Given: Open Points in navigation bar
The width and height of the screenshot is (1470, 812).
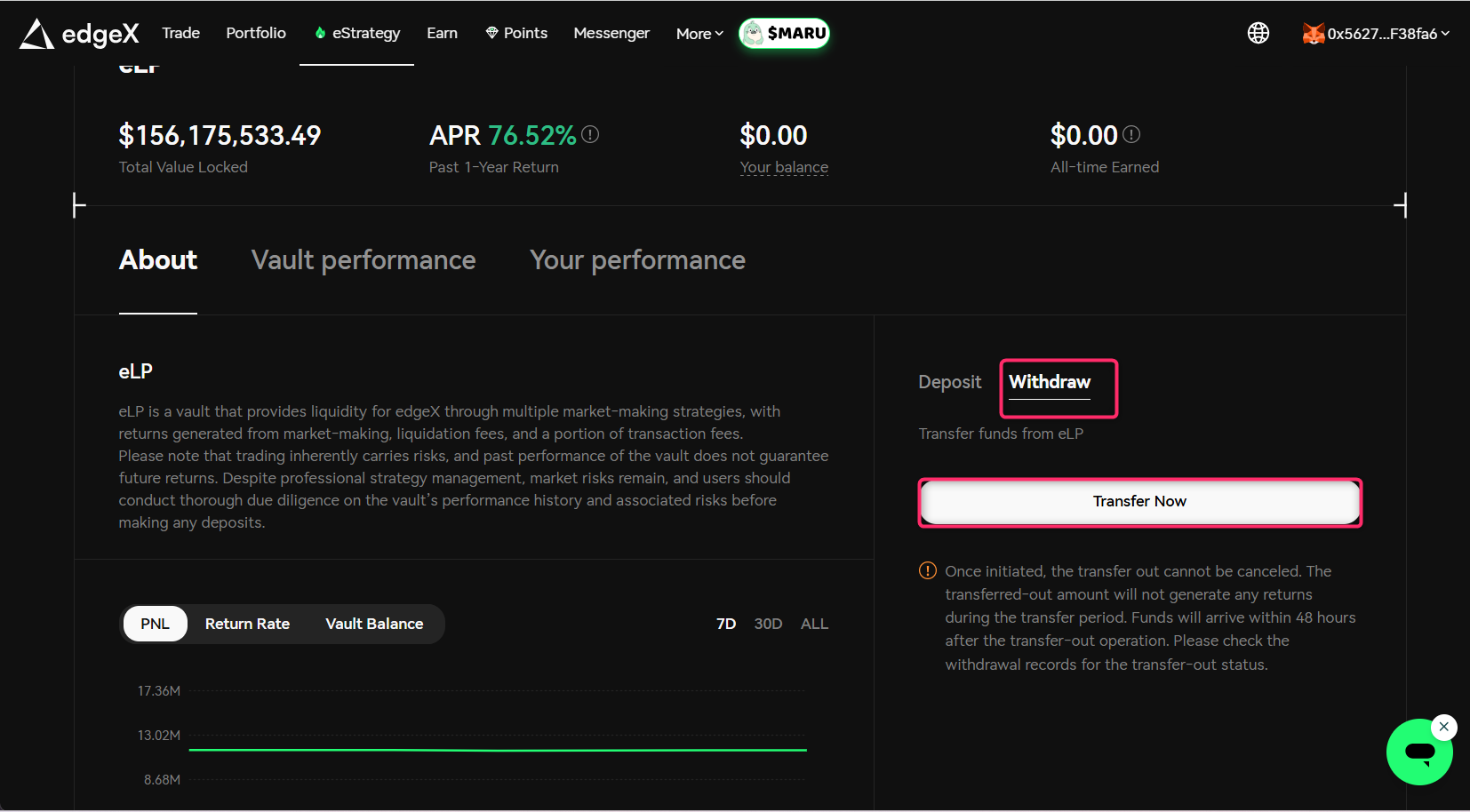Looking at the screenshot, I should [x=516, y=33].
